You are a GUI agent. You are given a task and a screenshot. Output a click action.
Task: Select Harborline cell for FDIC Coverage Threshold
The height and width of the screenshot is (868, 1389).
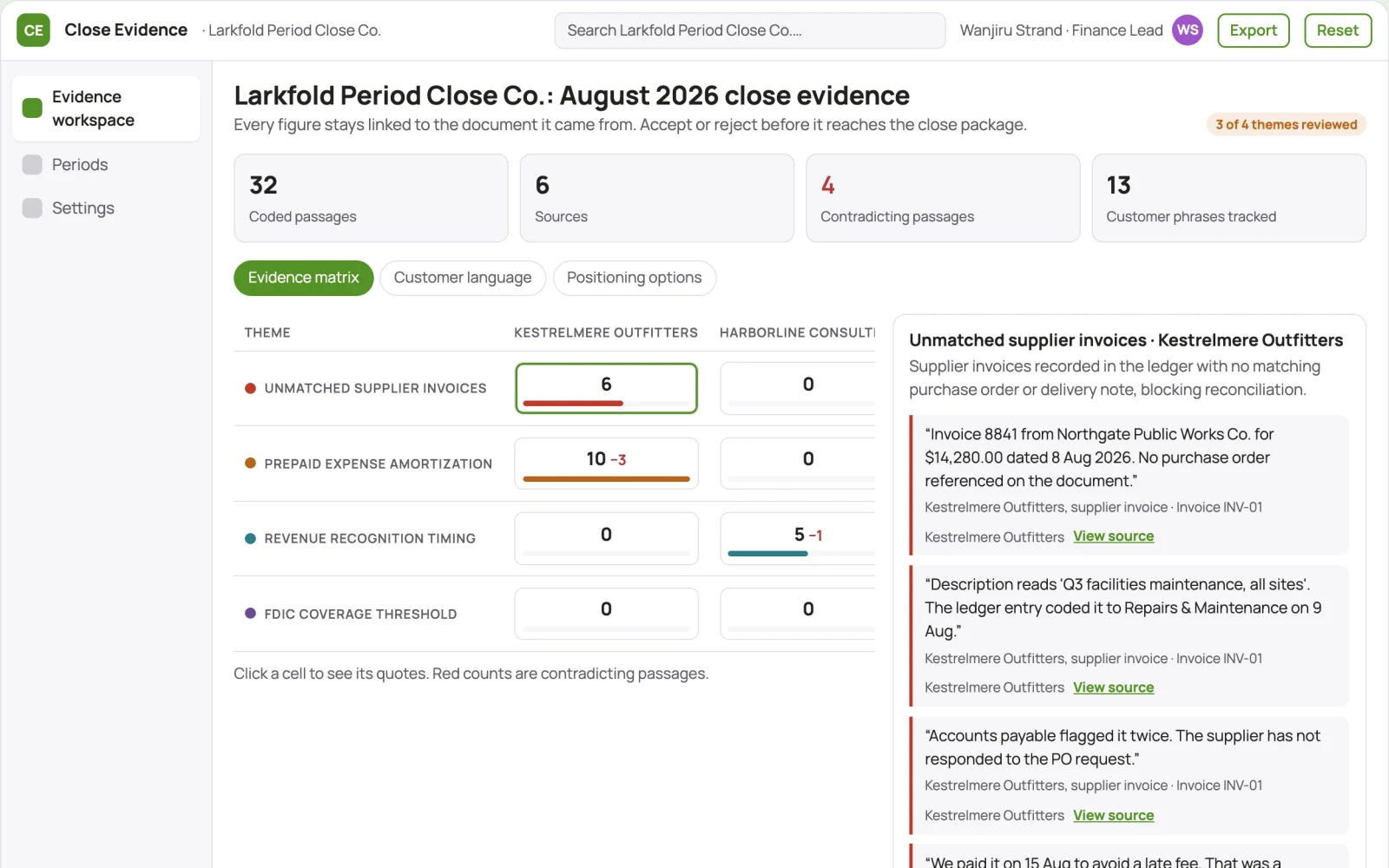(798, 614)
